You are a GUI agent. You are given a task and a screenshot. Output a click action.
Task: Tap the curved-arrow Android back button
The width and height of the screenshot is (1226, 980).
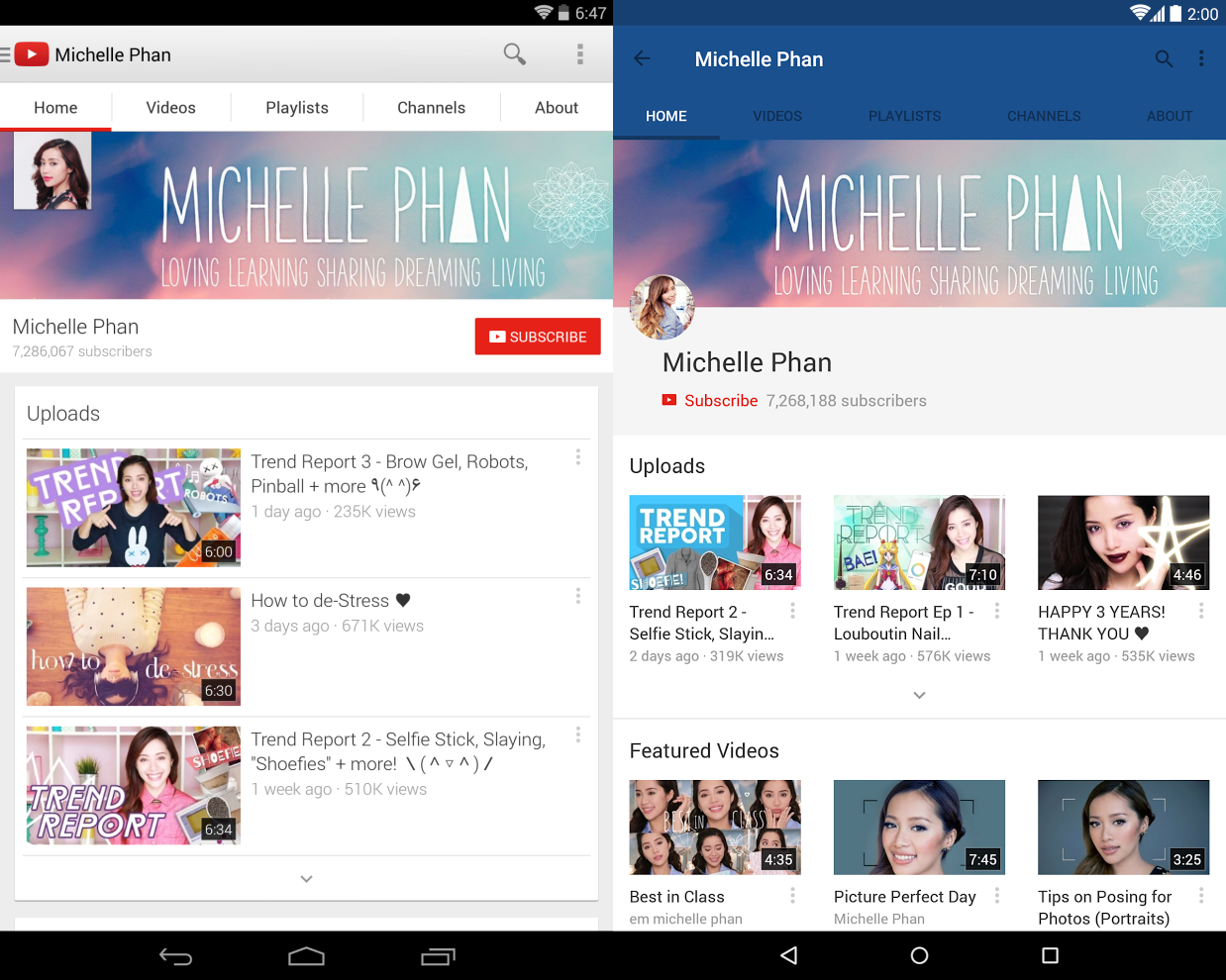pyautogui.click(x=175, y=955)
